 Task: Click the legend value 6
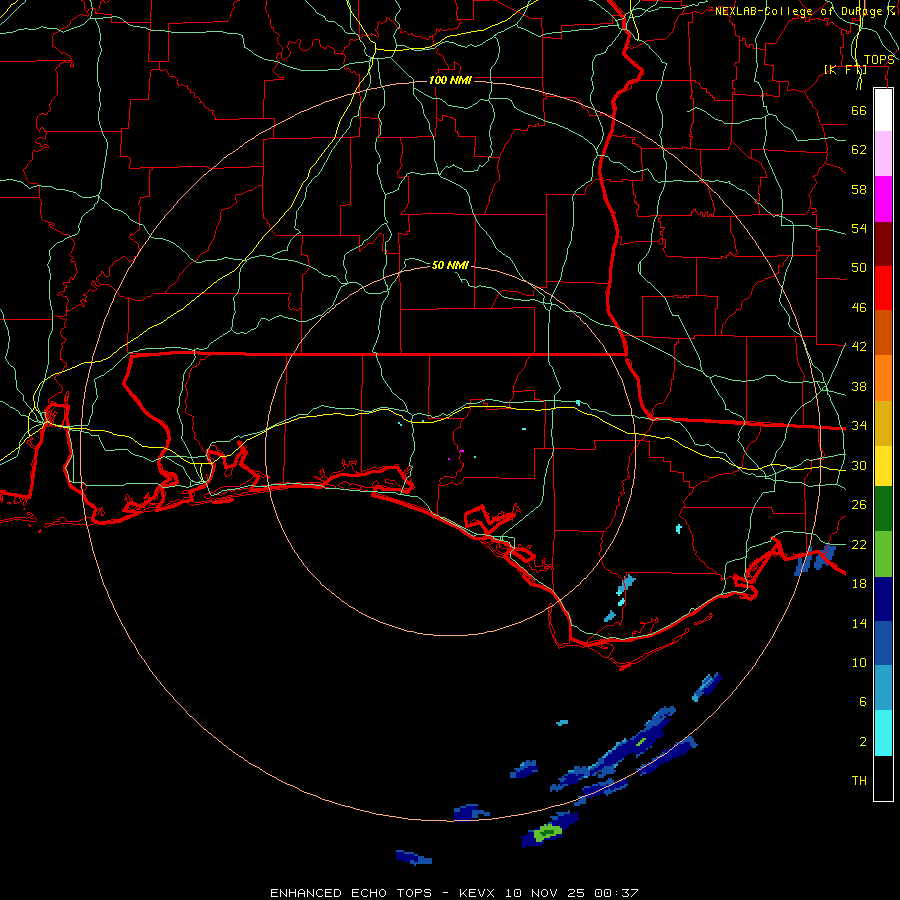click(862, 702)
